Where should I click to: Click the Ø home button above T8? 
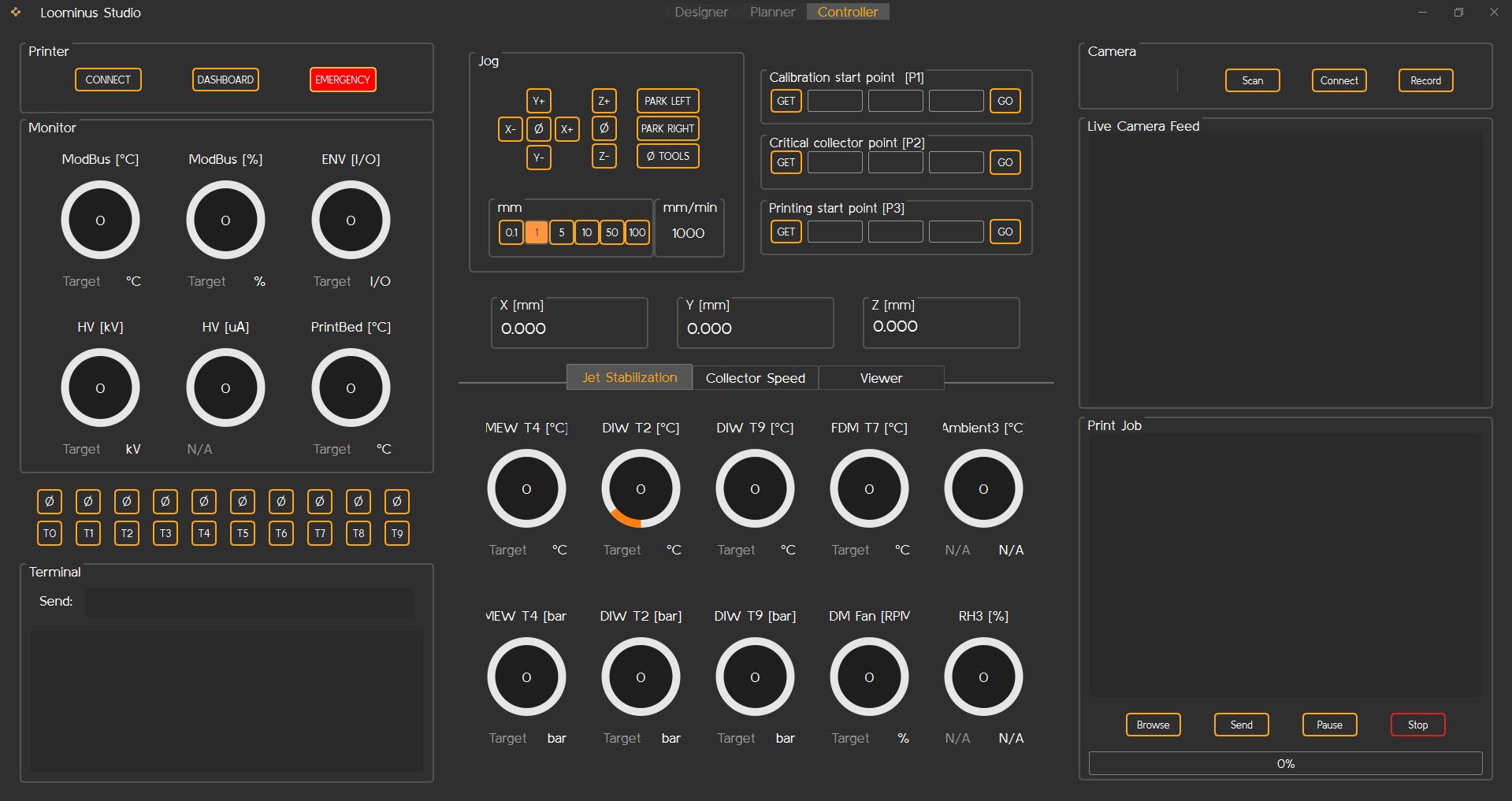[x=358, y=501]
